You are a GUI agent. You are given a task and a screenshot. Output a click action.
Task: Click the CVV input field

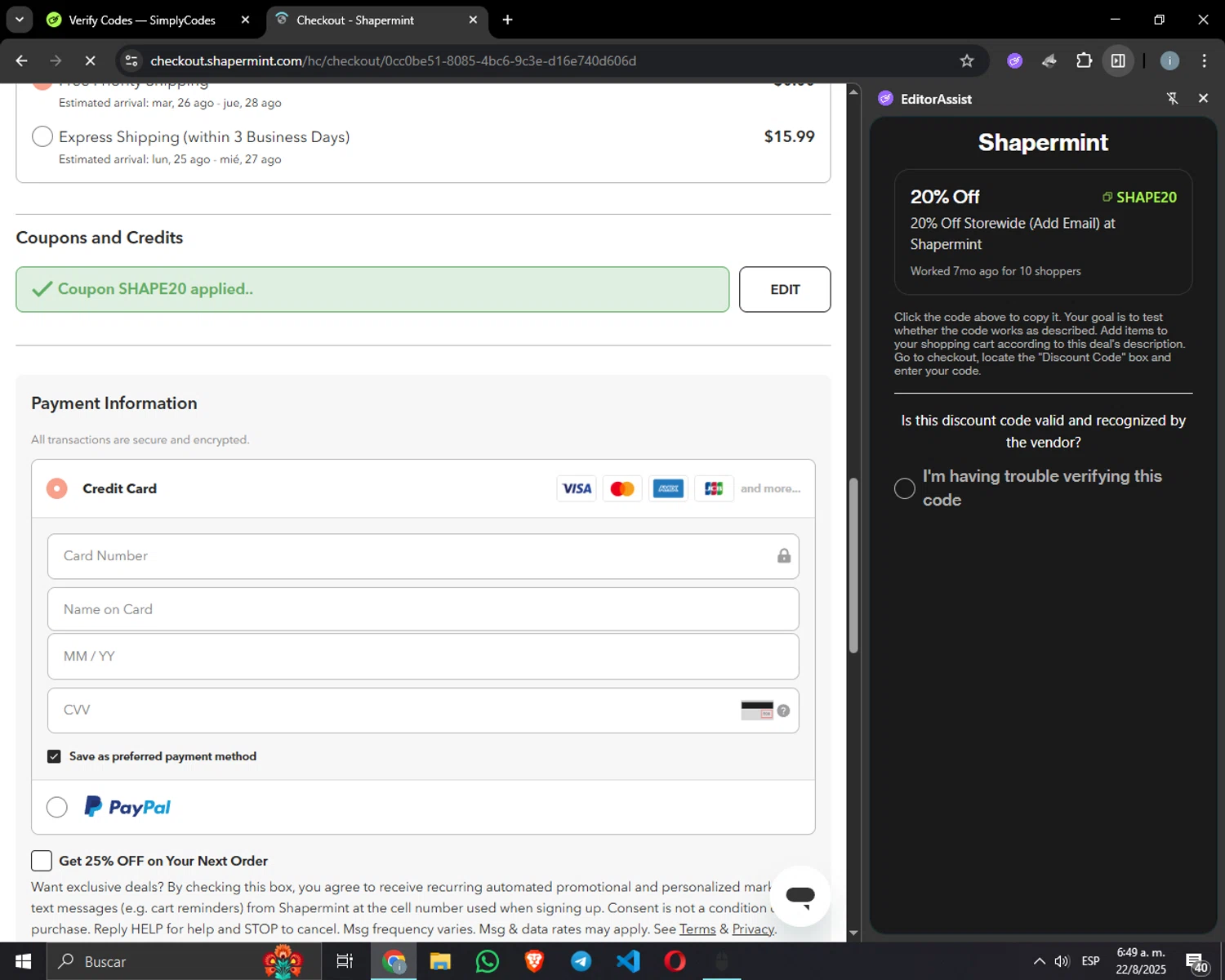click(x=423, y=710)
